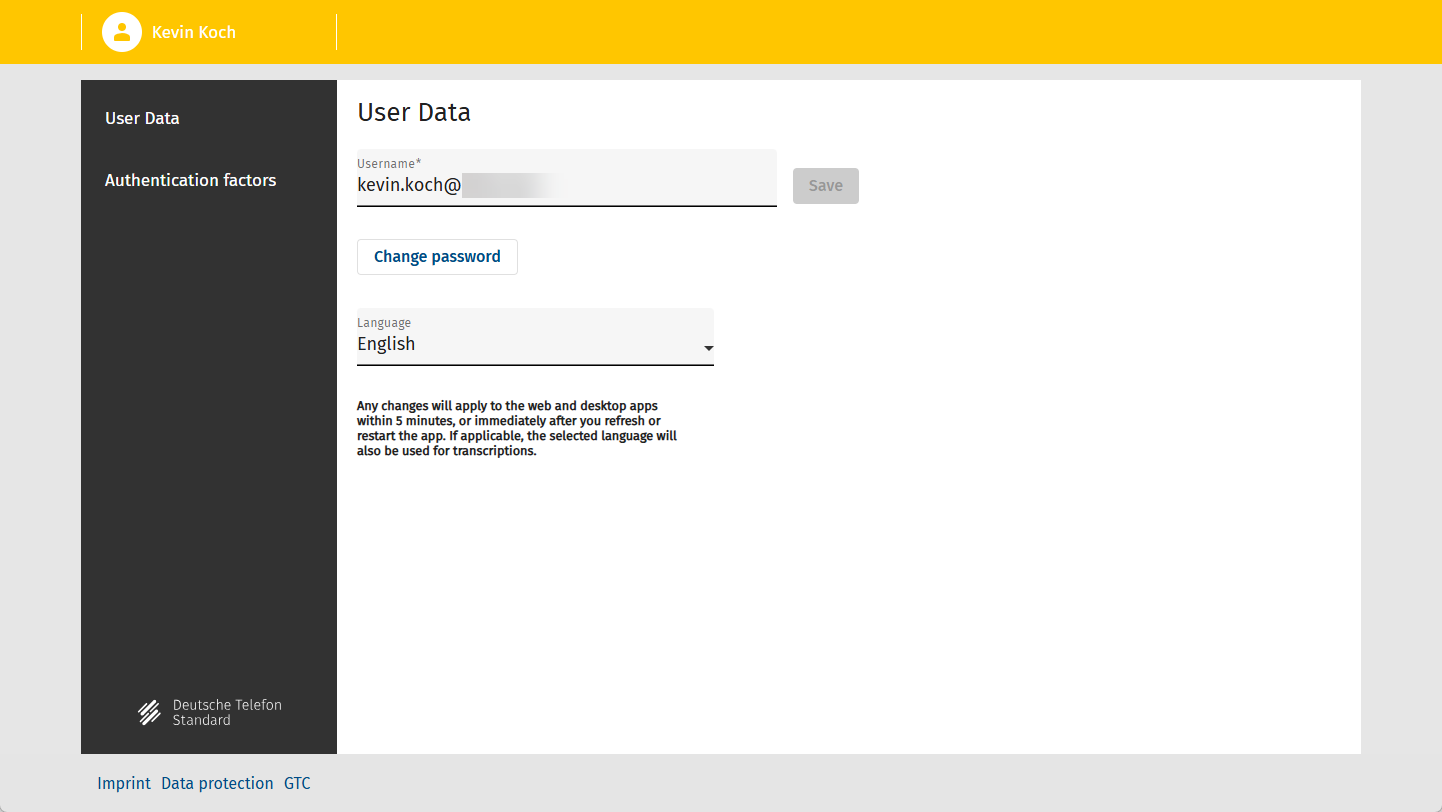
Task: Switch to Authentication factors in sidebar
Action: 190,180
